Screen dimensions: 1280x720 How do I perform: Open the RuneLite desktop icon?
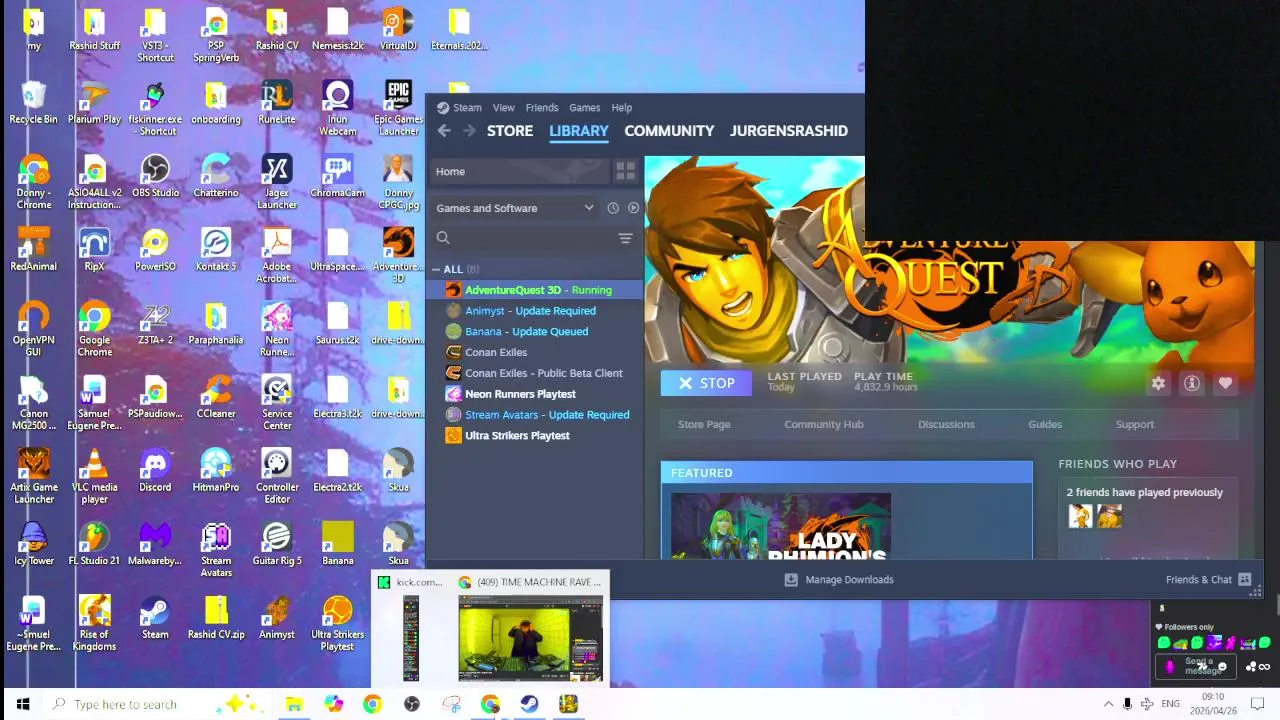coord(277,102)
